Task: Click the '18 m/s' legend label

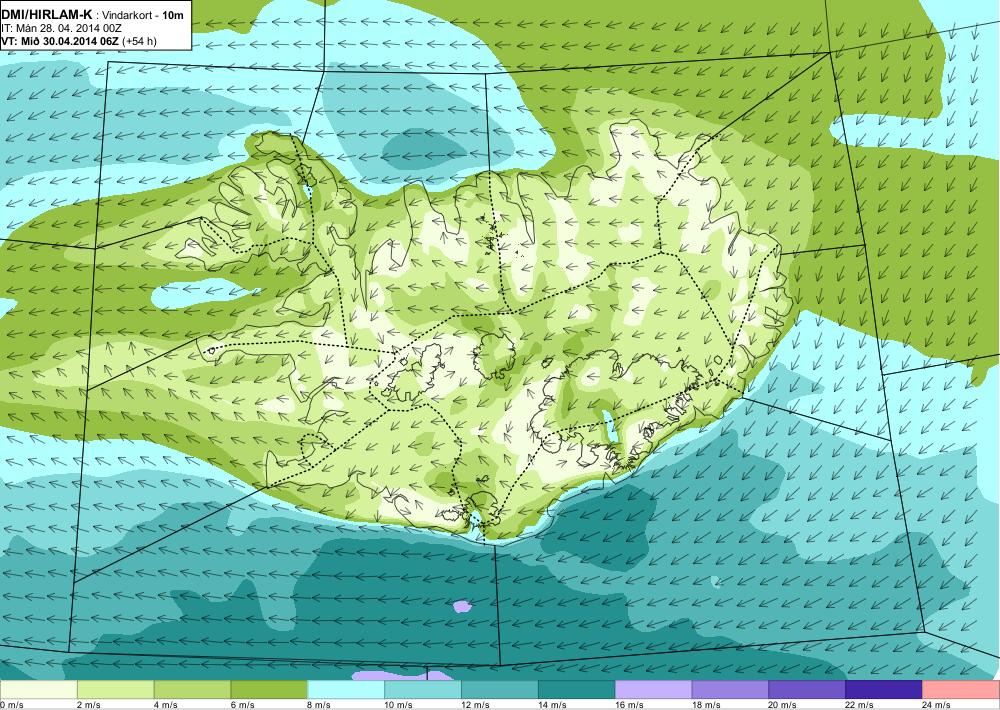Action: point(707,705)
